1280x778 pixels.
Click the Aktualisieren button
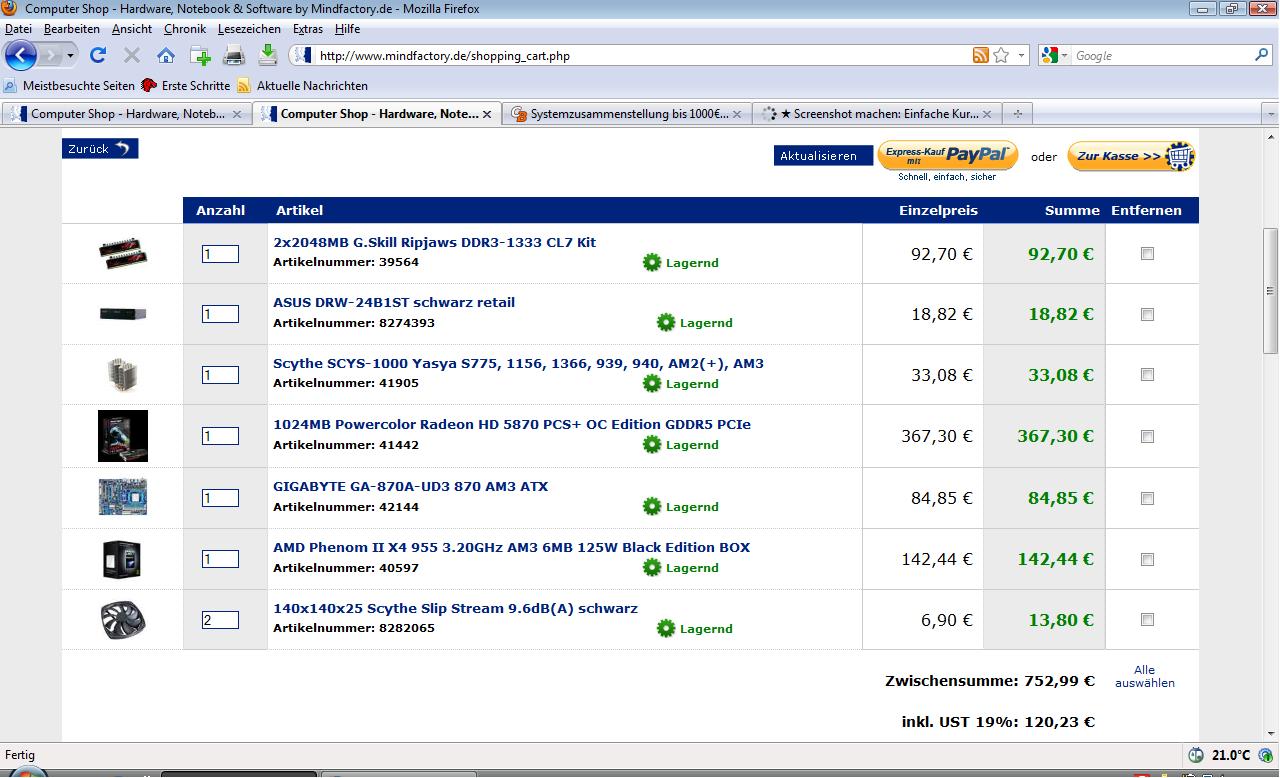(x=823, y=156)
